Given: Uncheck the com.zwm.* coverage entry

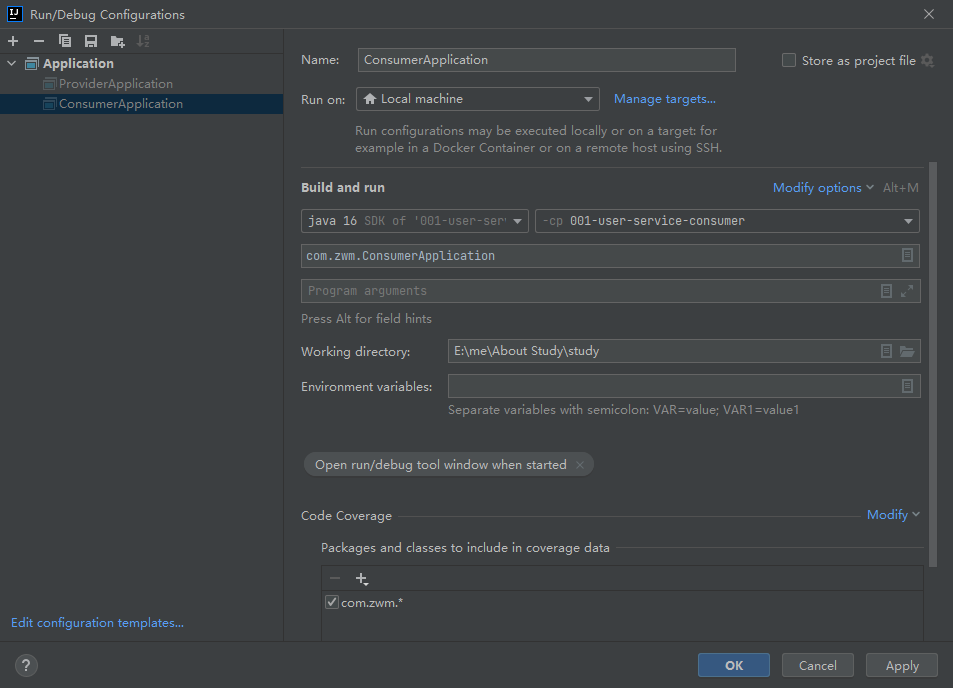Looking at the screenshot, I should [331, 602].
